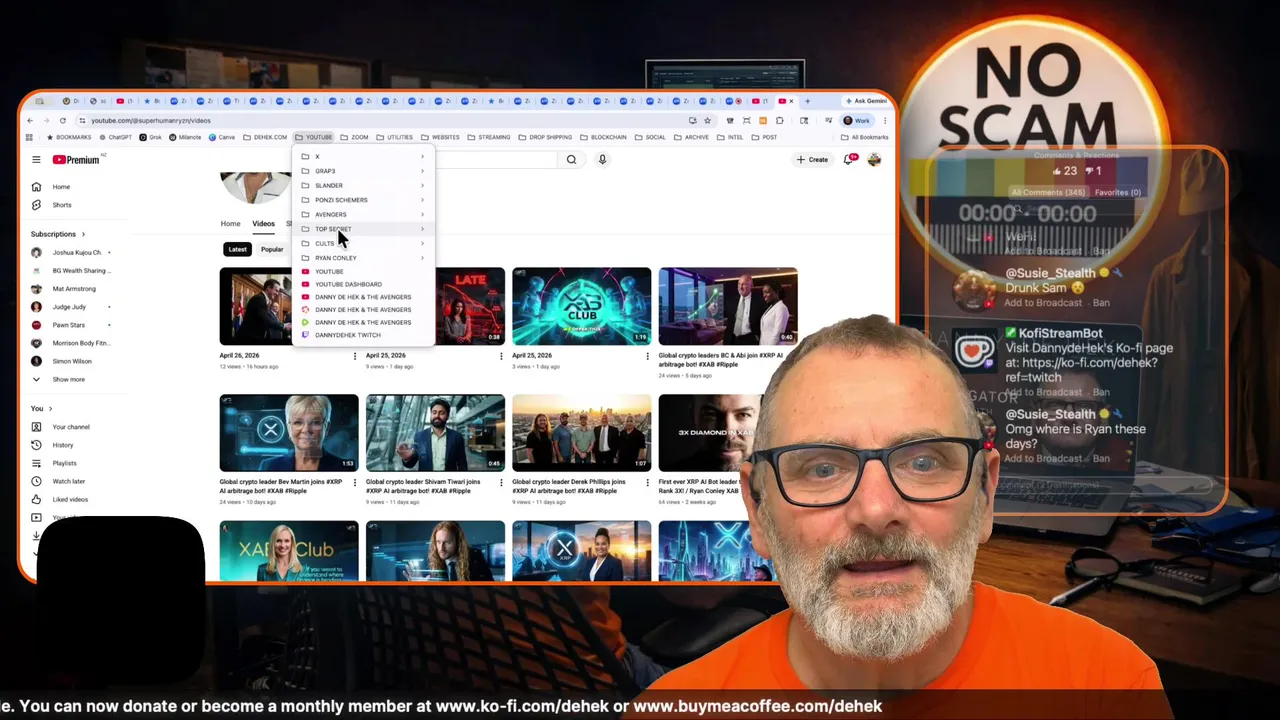The width and height of the screenshot is (1280, 720).
Task: Select the channel Videos tab
Action: (263, 224)
